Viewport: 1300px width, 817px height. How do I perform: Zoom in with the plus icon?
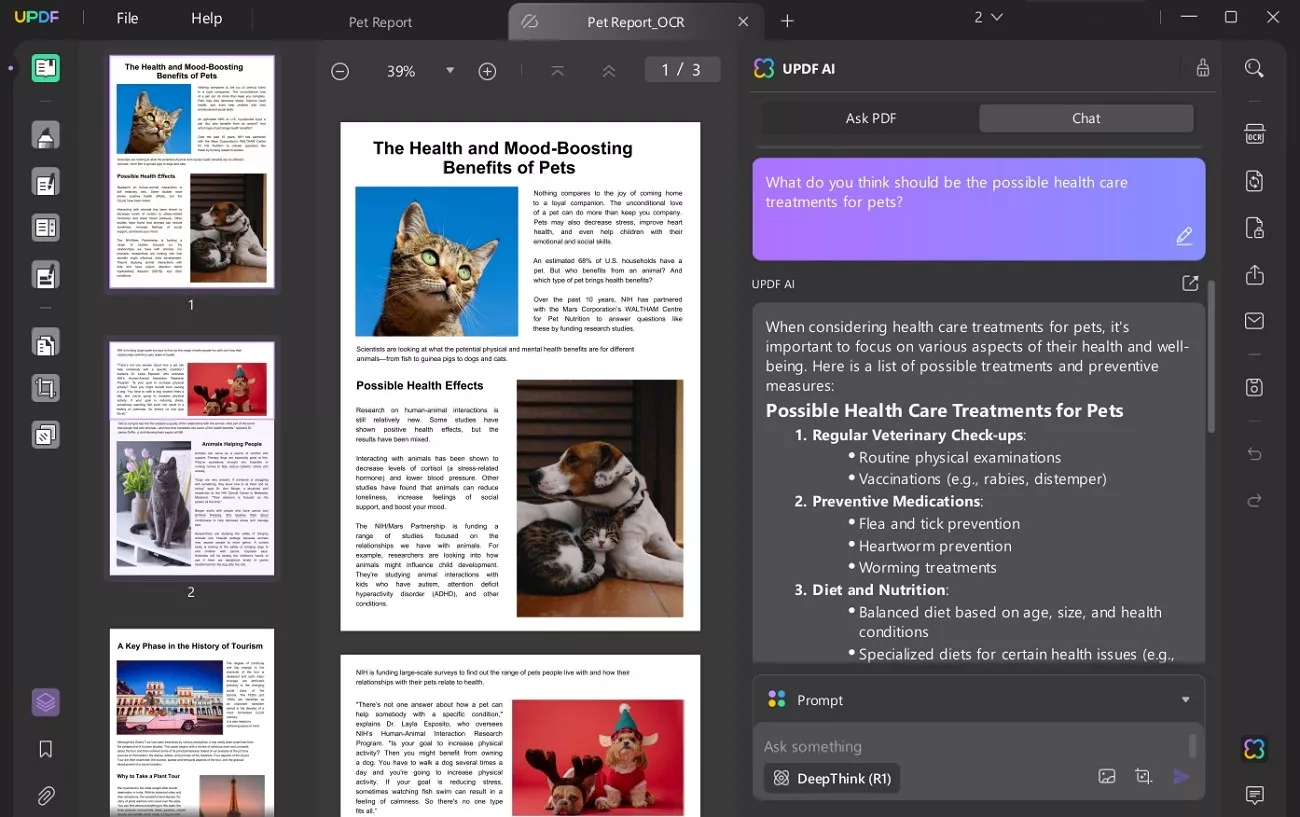(487, 71)
